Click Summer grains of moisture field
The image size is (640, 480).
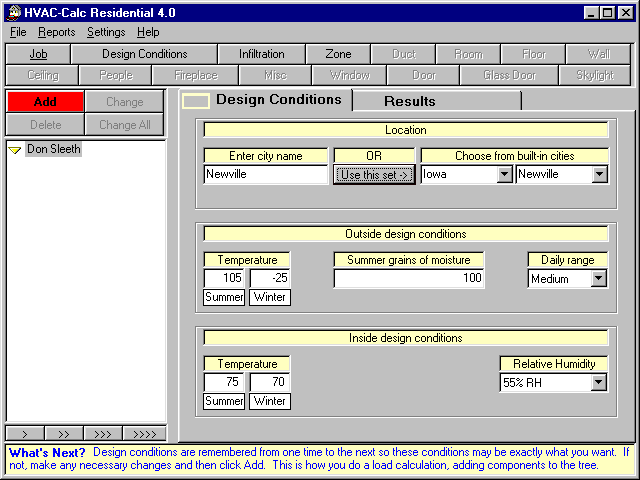click(409, 278)
